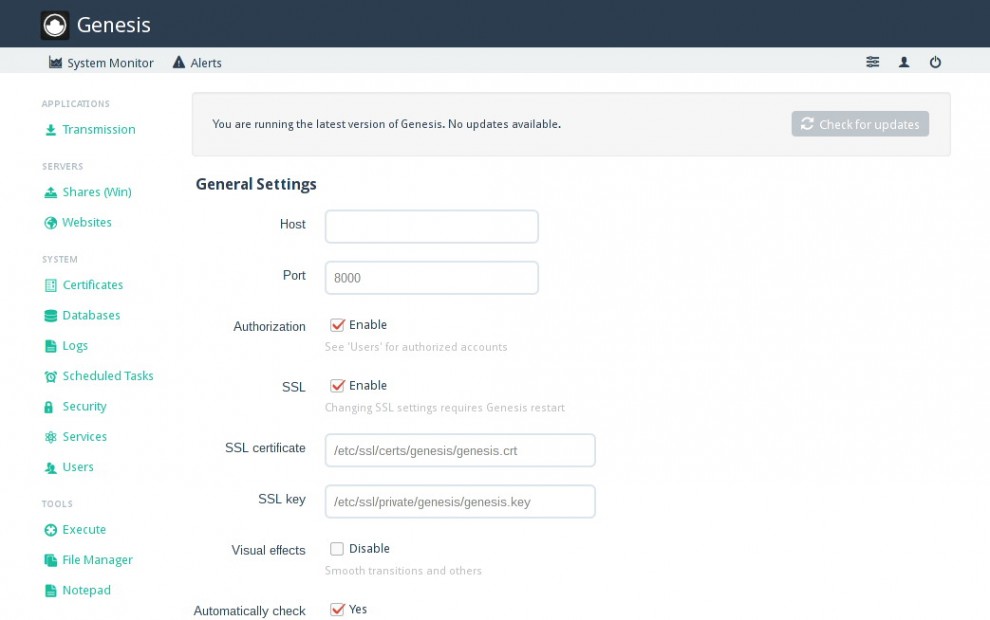Click the "Smooth transitions and others" hint
The width and height of the screenshot is (990, 620).
(x=403, y=571)
